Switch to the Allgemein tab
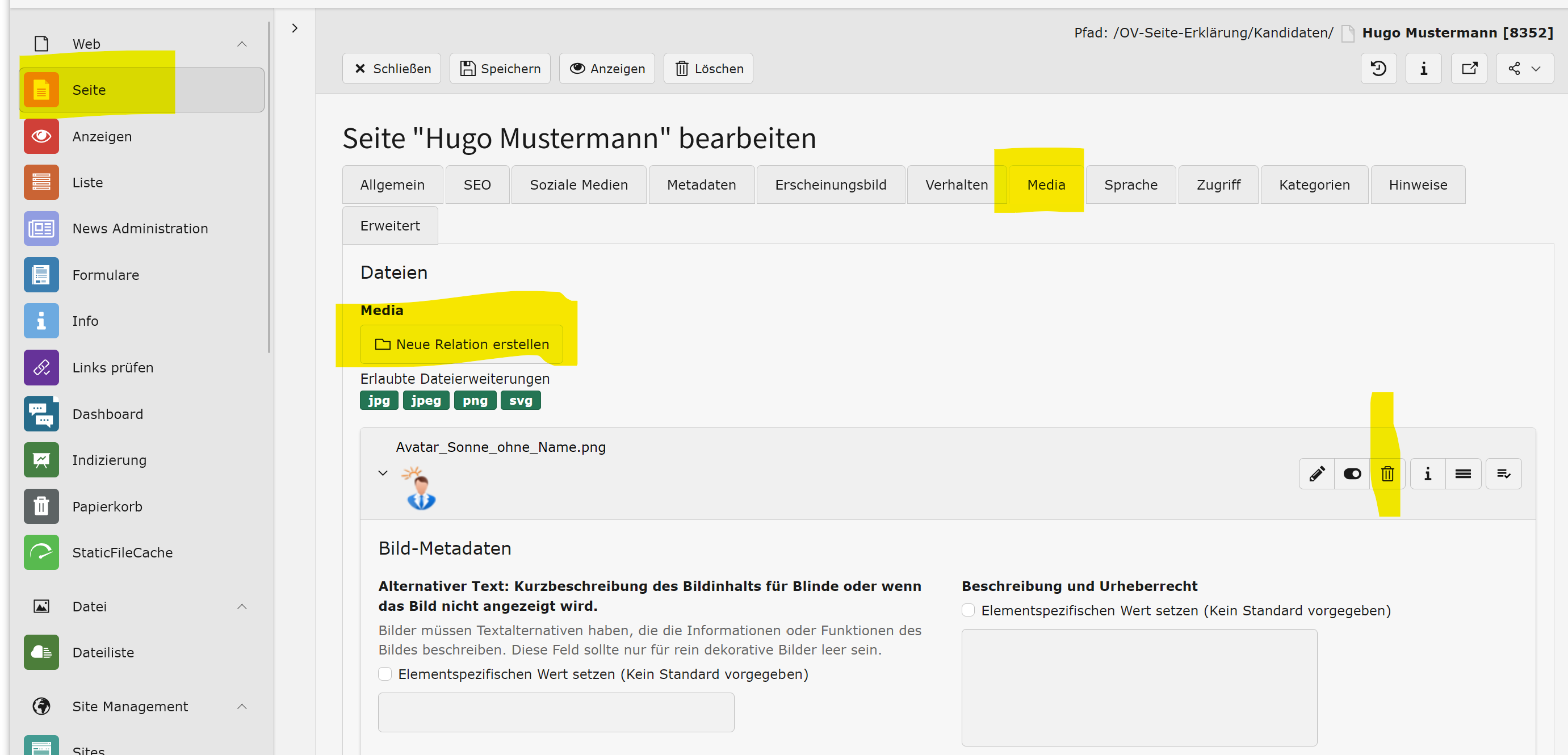1568x755 pixels. click(393, 184)
